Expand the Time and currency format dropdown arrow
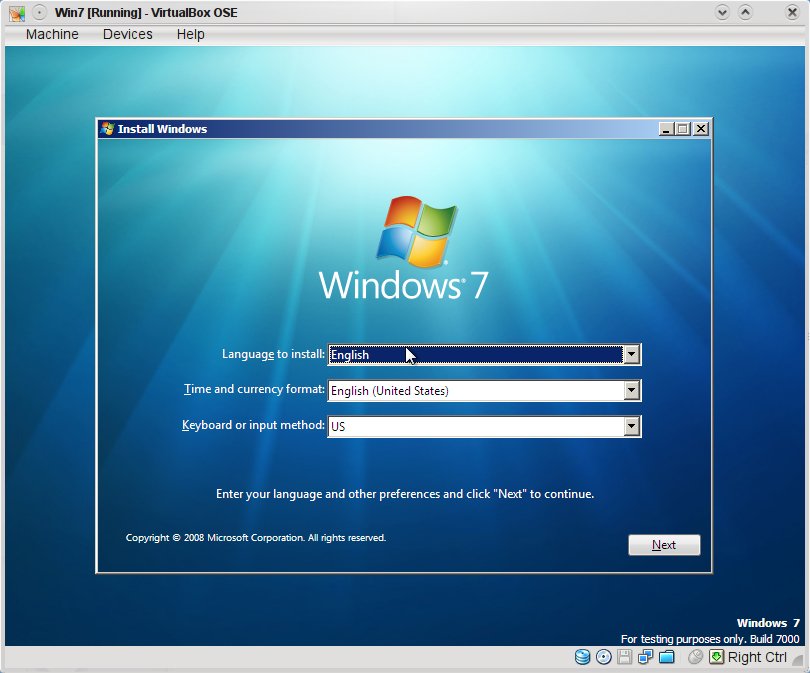This screenshot has width=810, height=673. 631,390
